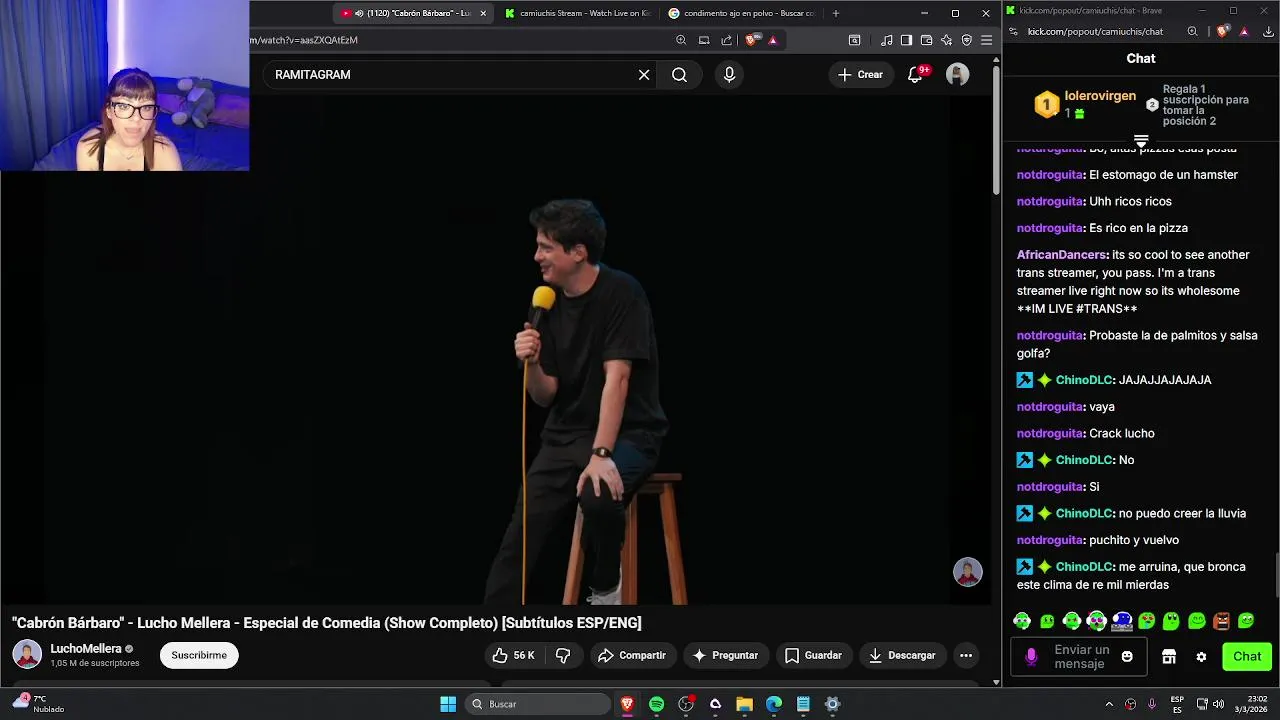
Task: Open Spotify from the taskbar
Action: click(x=656, y=704)
